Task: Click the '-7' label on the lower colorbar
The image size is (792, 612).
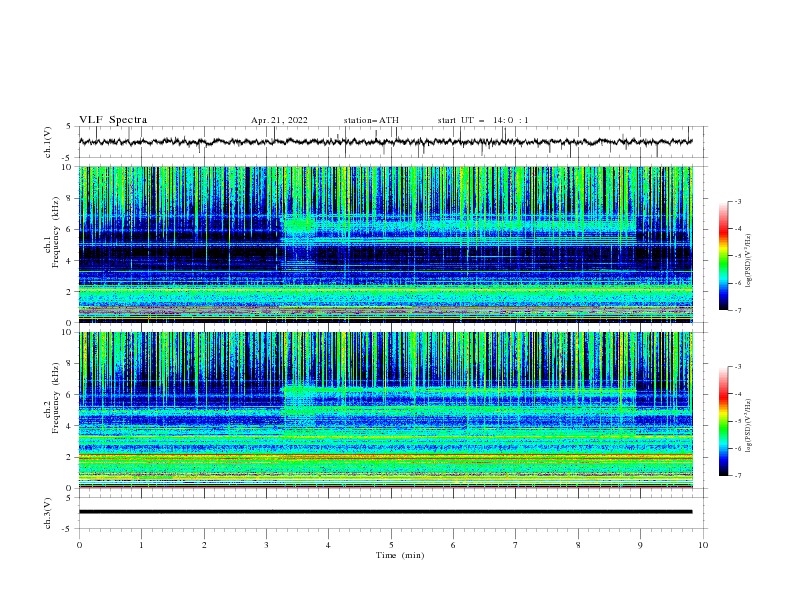Action: pyautogui.click(x=737, y=476)
